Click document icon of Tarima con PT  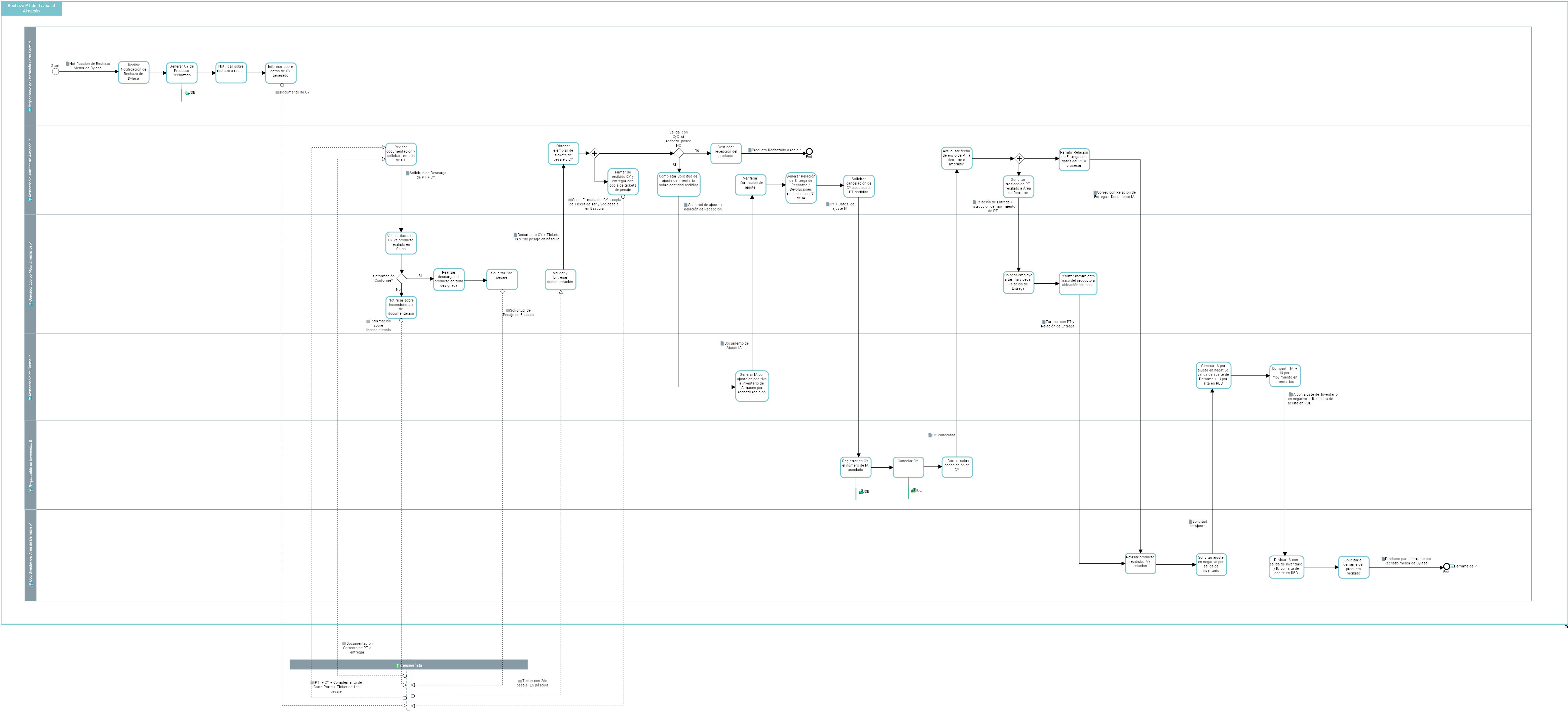1043,322
